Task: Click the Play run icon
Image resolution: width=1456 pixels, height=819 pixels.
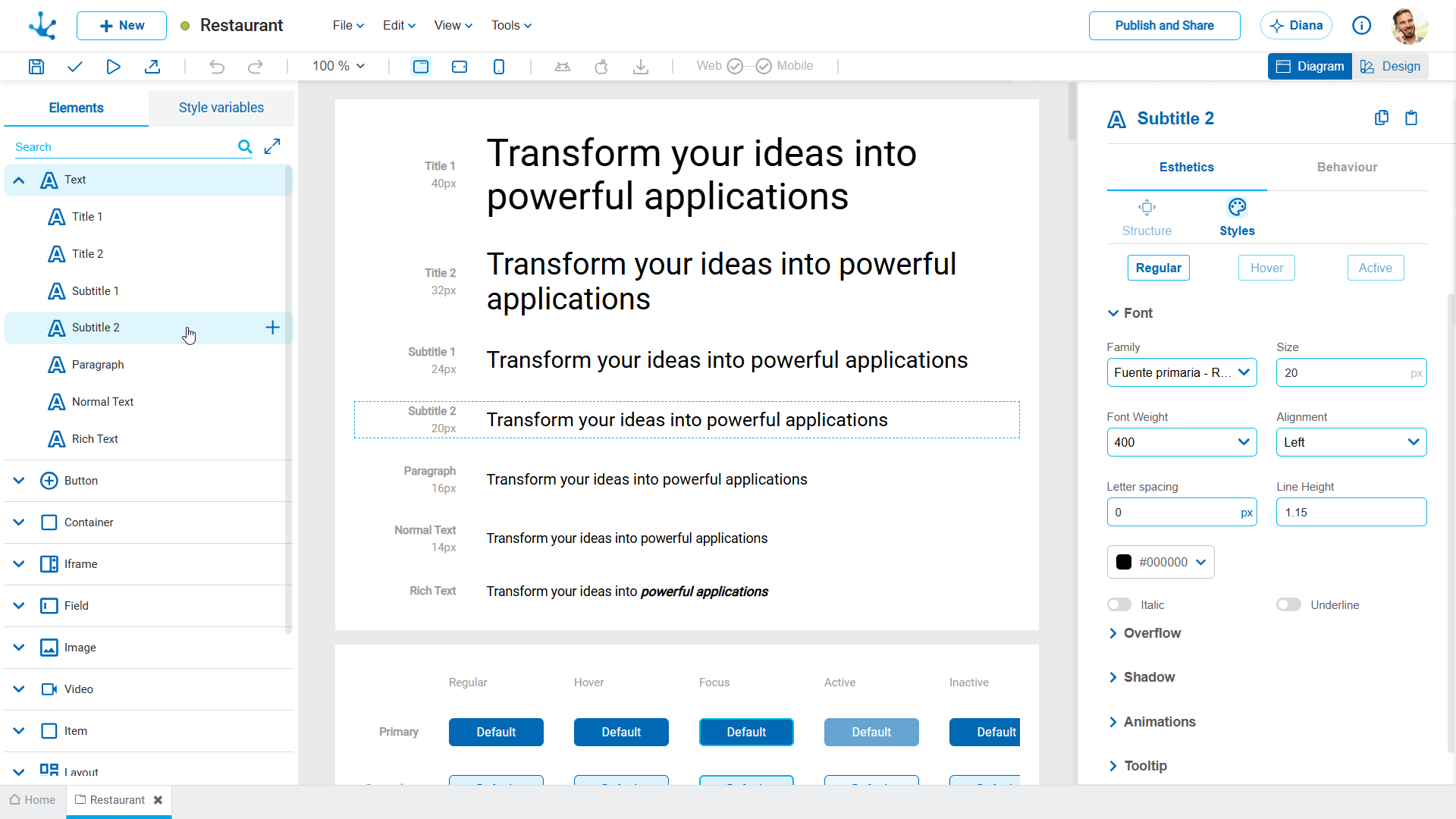Action: (113, 67)
